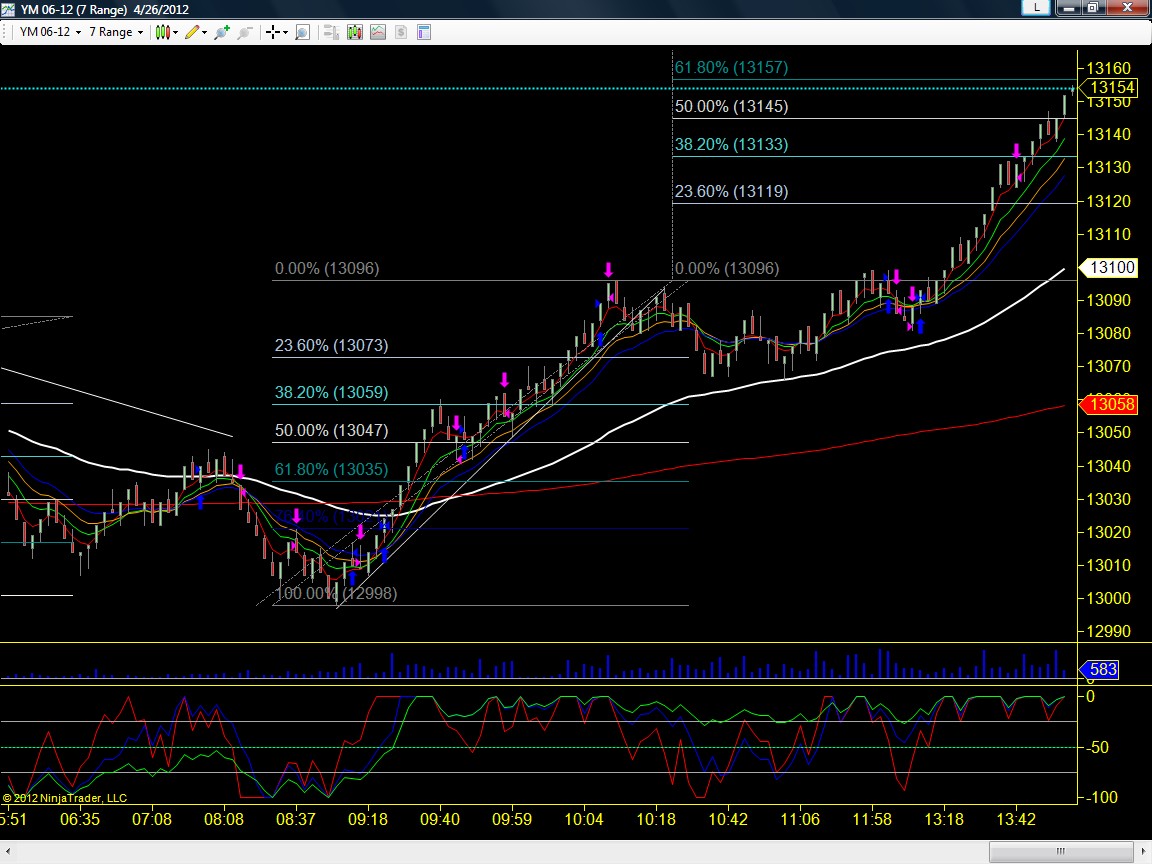This screenshot has height=864, width=1152.
Task: Click the 13100 white moving average price label
Action: pyautogui.click(x=1111, y=267)
